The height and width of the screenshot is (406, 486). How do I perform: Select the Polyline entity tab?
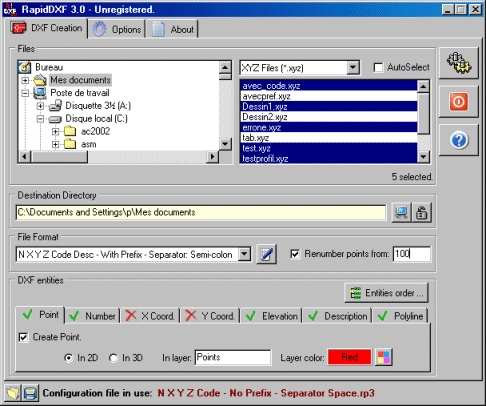click(400, 316)
